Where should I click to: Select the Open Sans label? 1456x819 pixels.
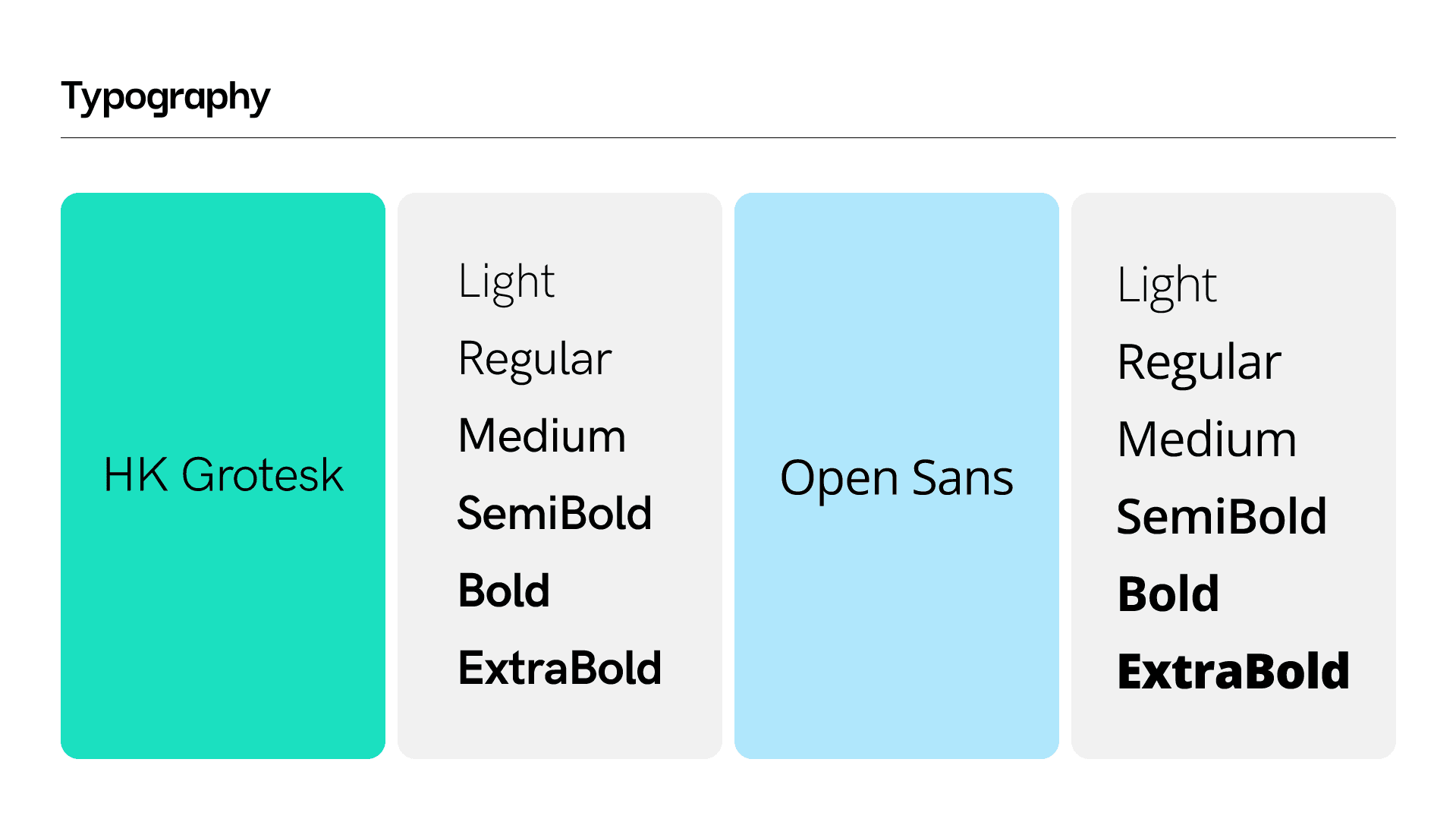[x=897, y=479]
